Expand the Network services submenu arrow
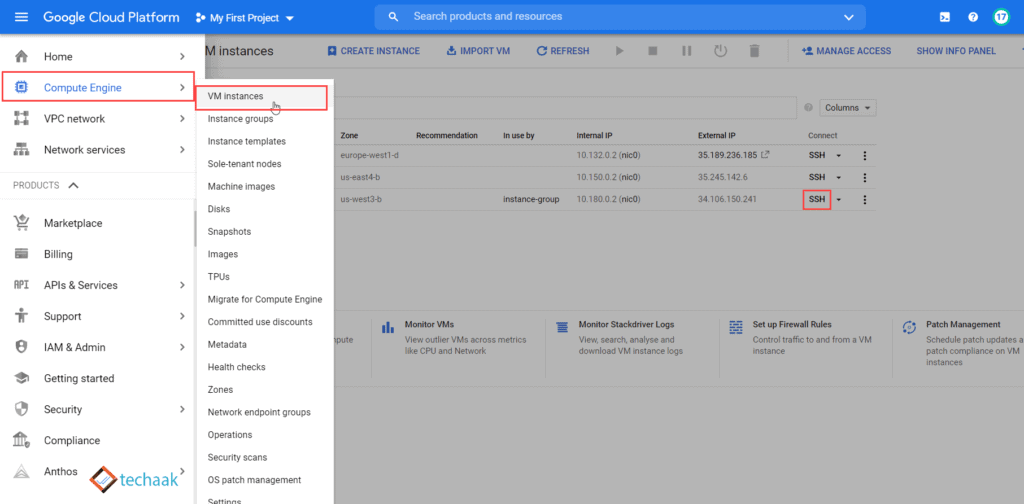 pos(182,150)
